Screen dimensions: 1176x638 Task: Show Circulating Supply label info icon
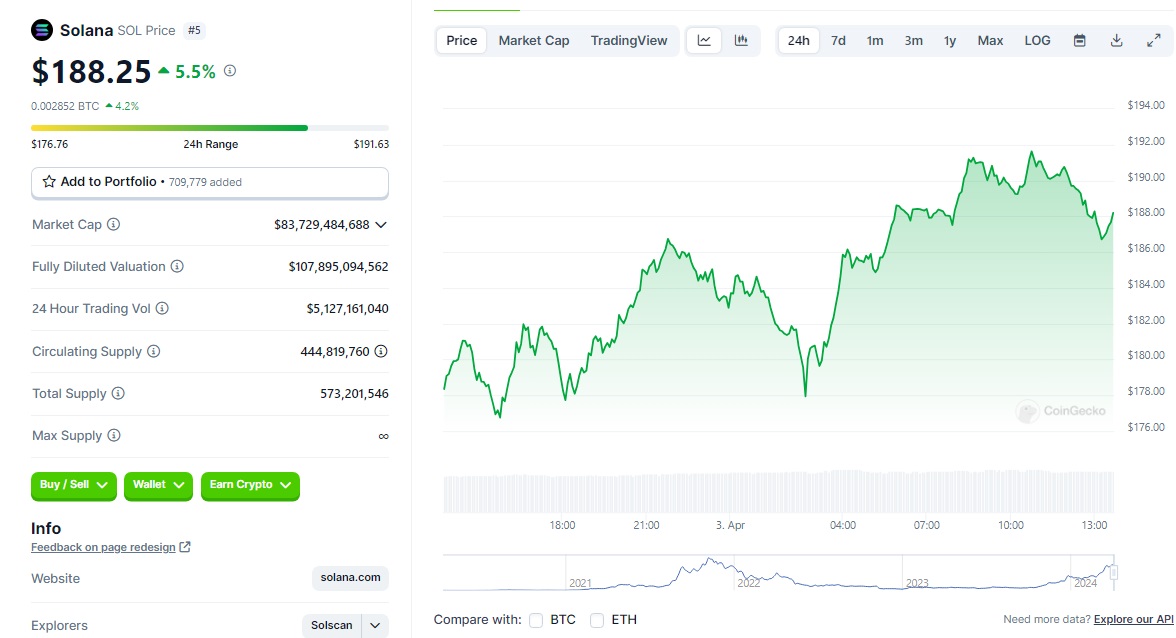click(x=154, y=351)
